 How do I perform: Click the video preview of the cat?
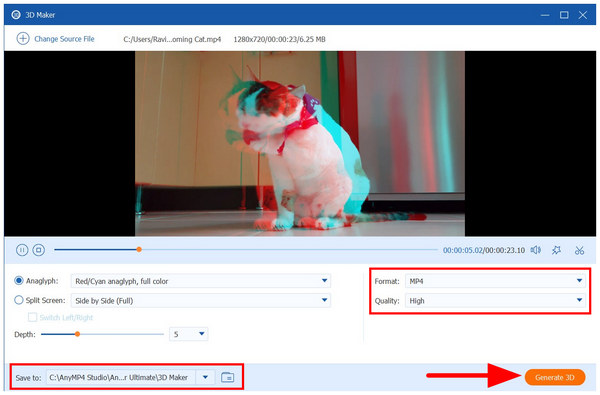click(x=300, y=144)
